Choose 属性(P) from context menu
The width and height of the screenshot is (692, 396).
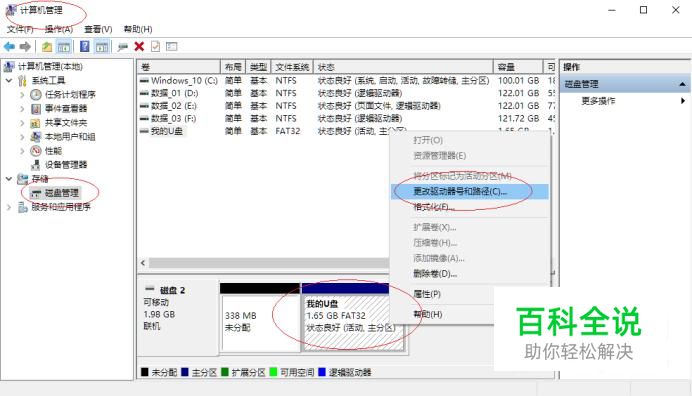coord(470,294)
